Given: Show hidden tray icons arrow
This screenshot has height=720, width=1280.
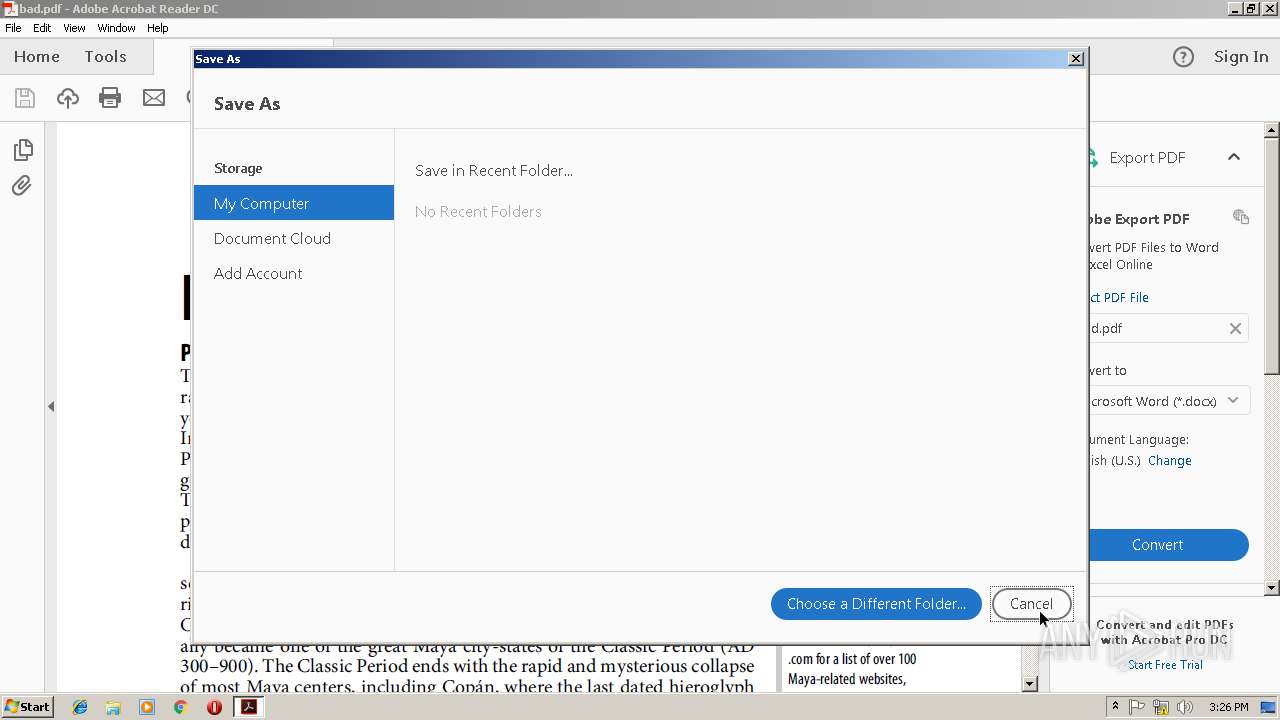Looking at the screenshot, I should (x=1115, y=707).
